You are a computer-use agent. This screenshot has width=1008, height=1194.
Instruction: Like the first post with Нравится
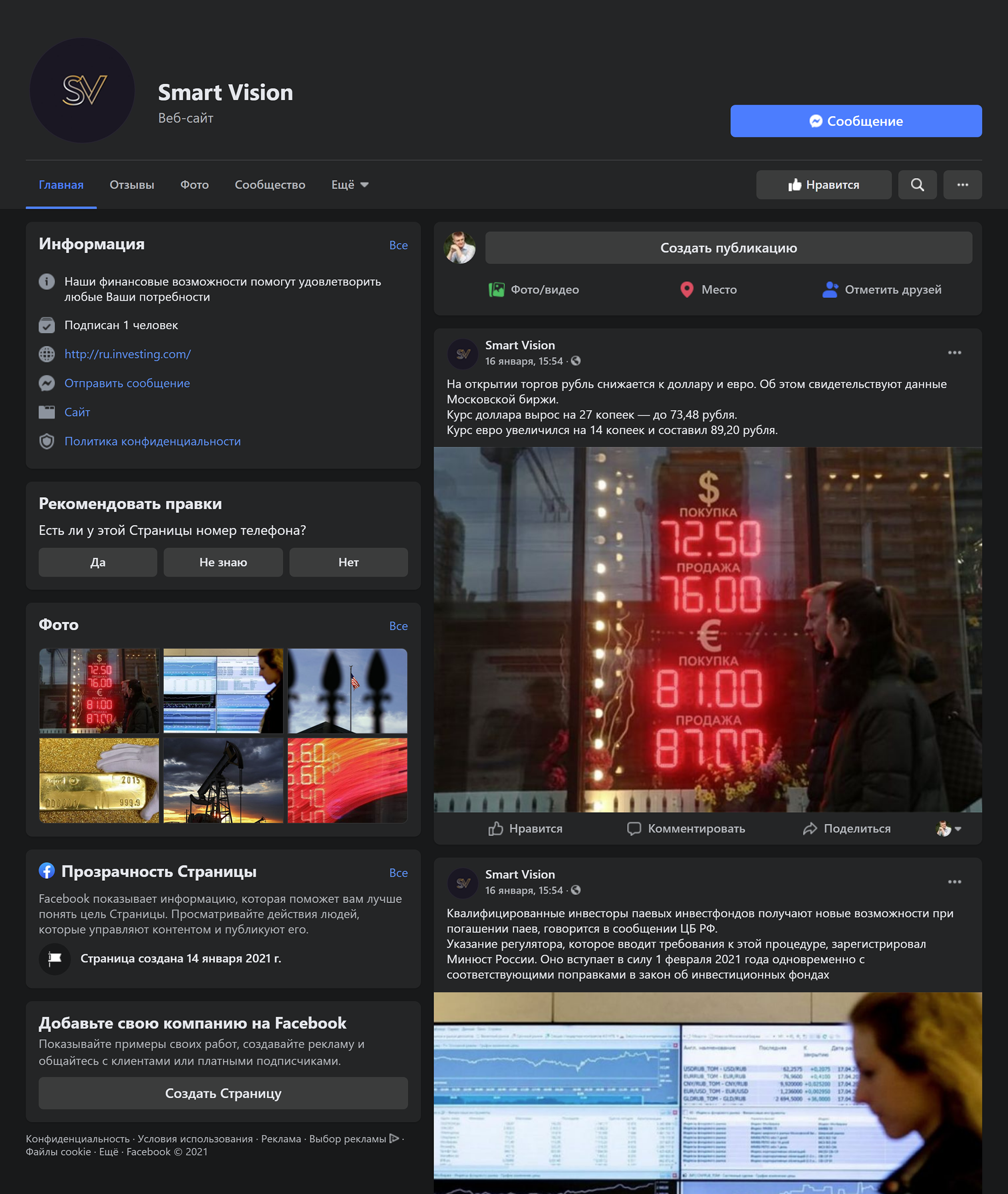(525, 828)
